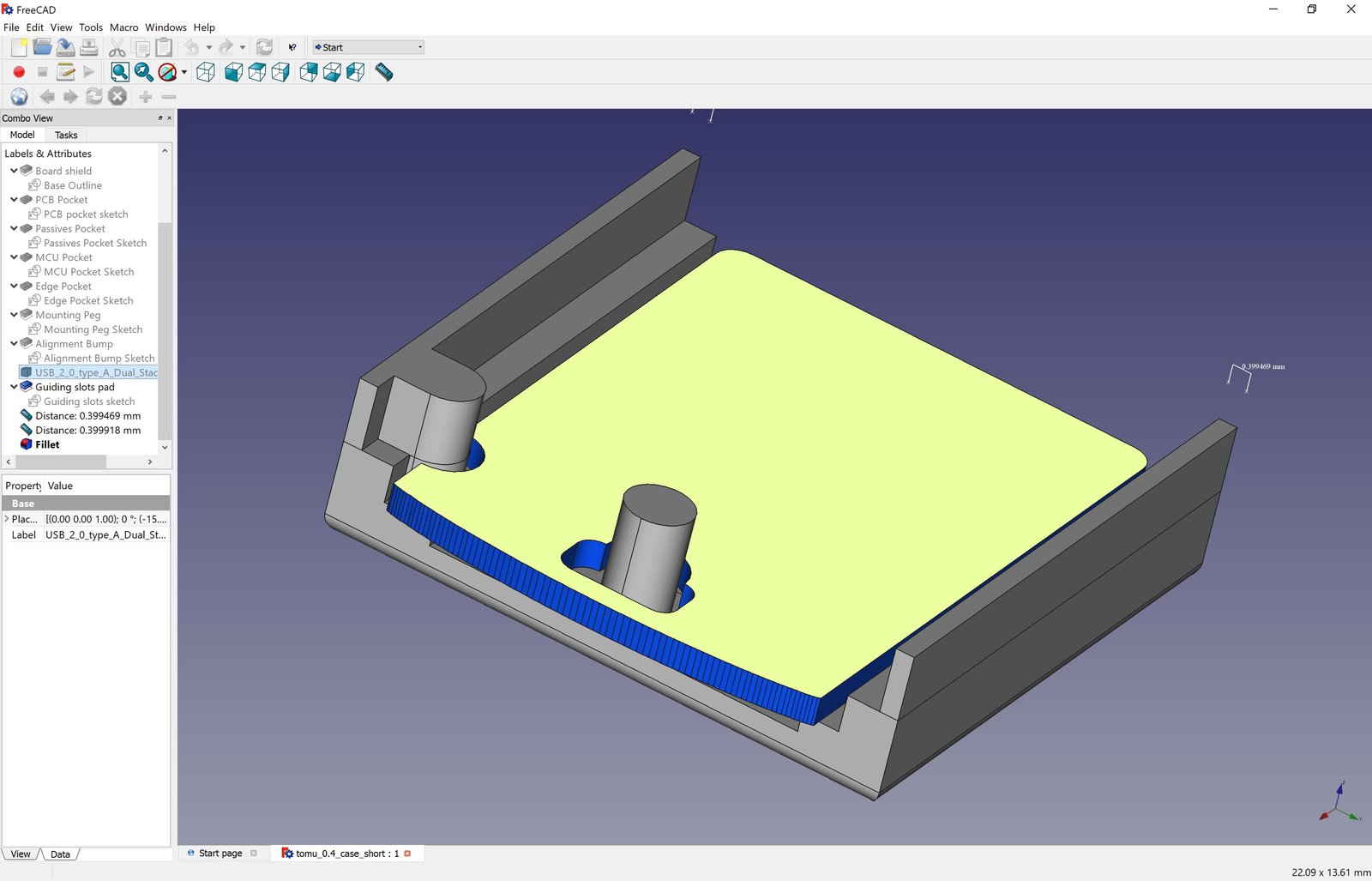Zoom in the web page with plus
1372x881 pixels.
(146, 96)
